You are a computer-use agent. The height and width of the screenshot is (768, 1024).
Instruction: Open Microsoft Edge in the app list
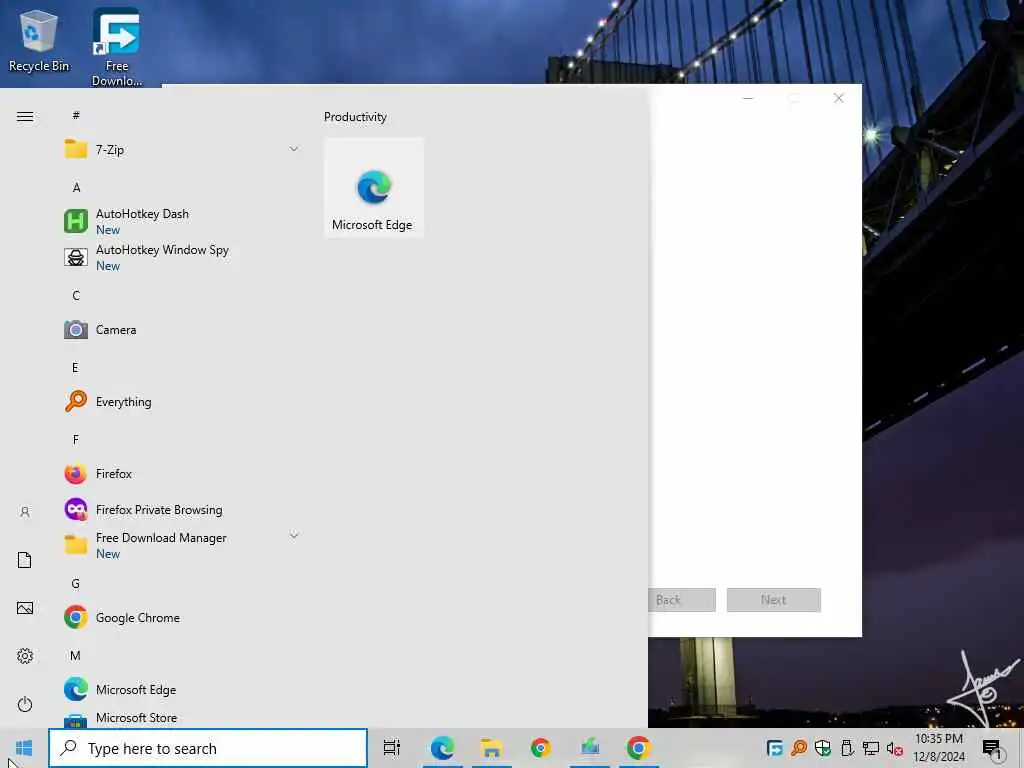pos(182,690)
